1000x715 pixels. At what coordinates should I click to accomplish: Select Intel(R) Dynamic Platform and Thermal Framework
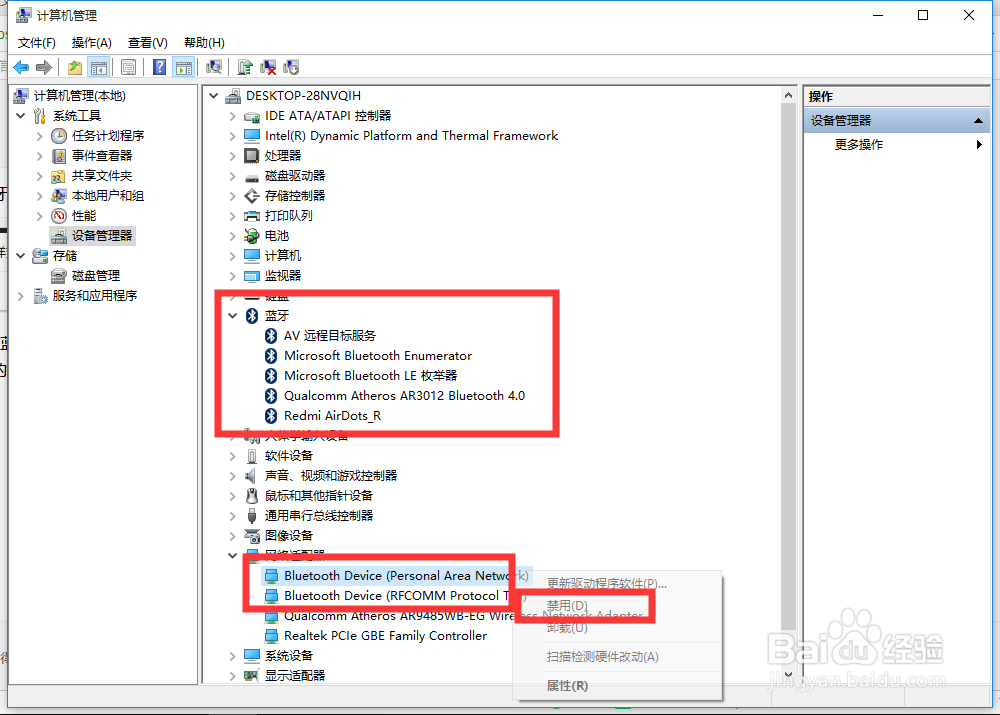pos(411,136)
